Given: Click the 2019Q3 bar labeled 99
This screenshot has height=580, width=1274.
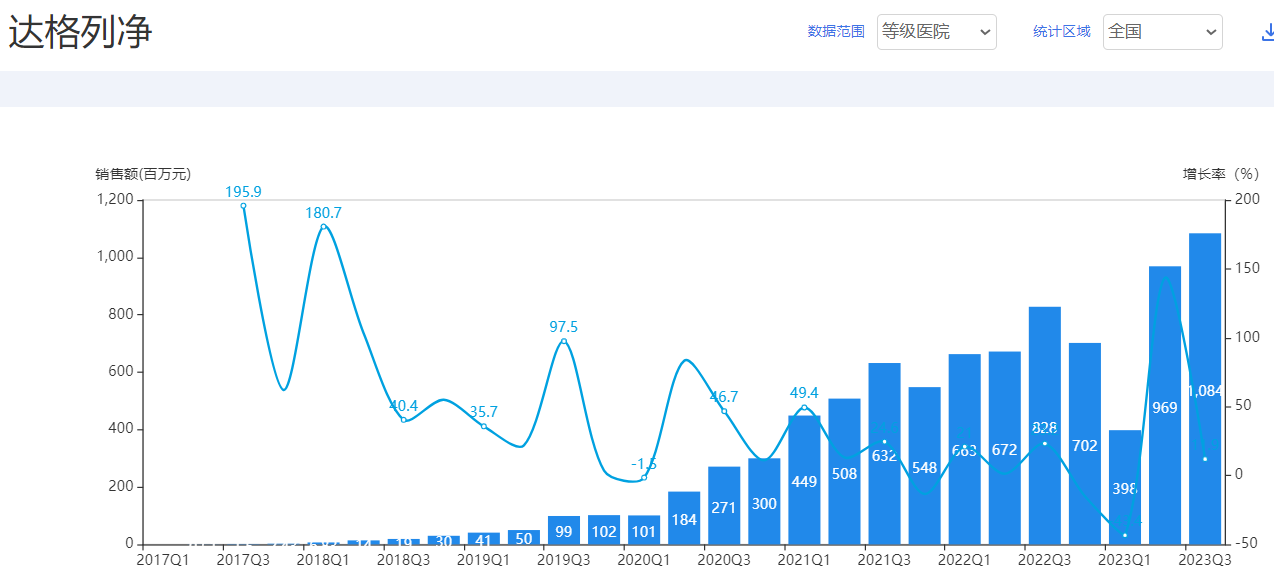Looking at the screenshot, I should (x=564, y=530).
